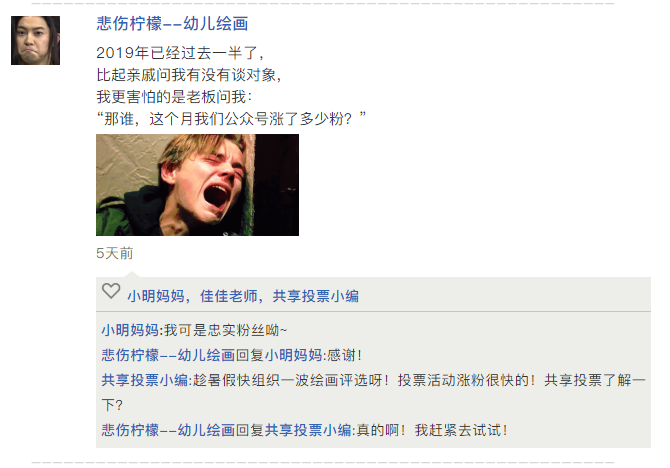Click the 5天前 timestamp
This screenshot has height=468, width=670.
(x=115, y=253)
